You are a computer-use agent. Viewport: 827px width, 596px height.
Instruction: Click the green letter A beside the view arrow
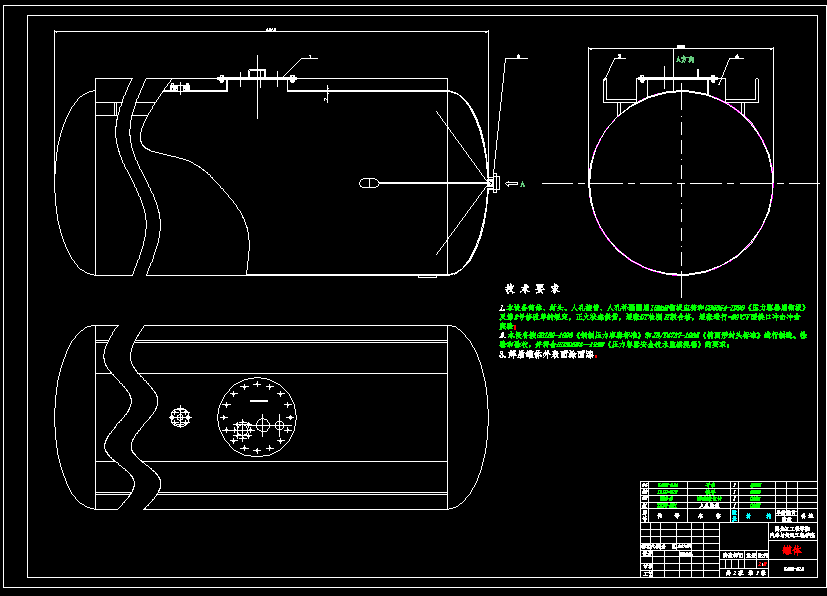523,184
